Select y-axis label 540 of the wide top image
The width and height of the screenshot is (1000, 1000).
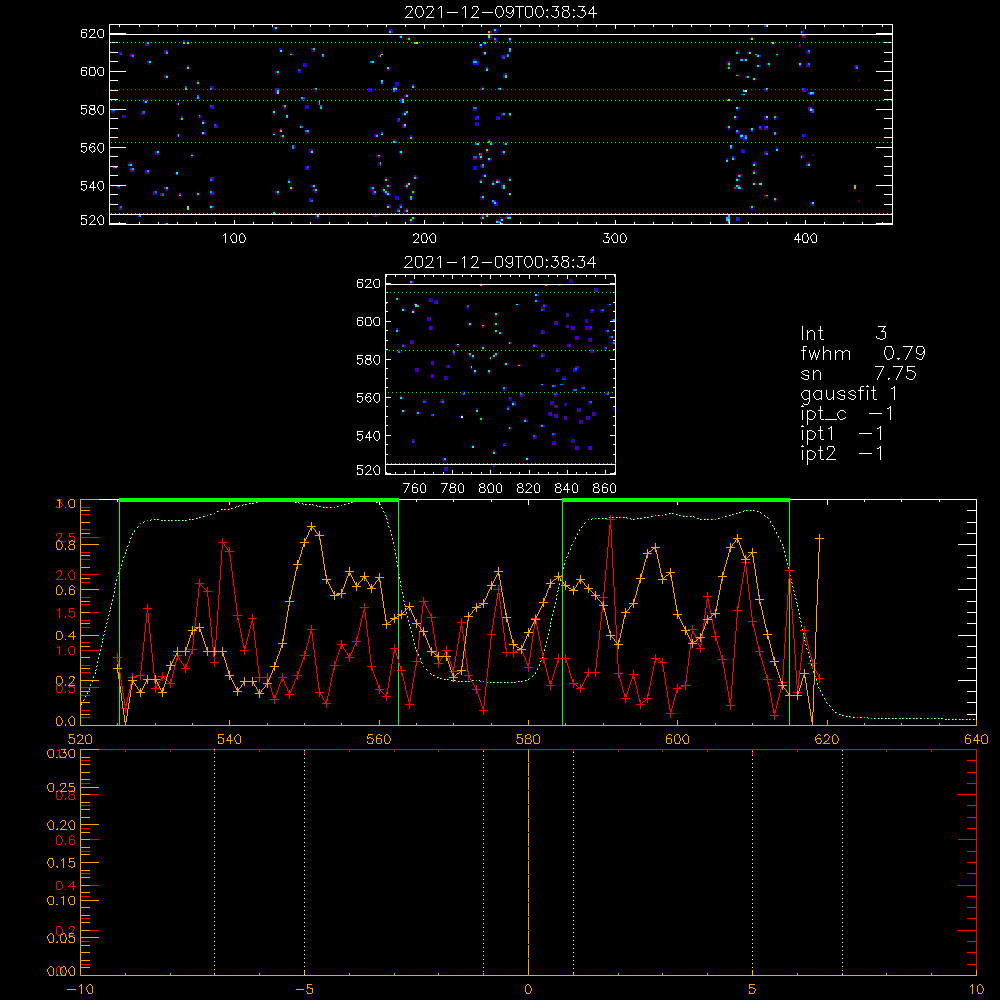point(92,186)
